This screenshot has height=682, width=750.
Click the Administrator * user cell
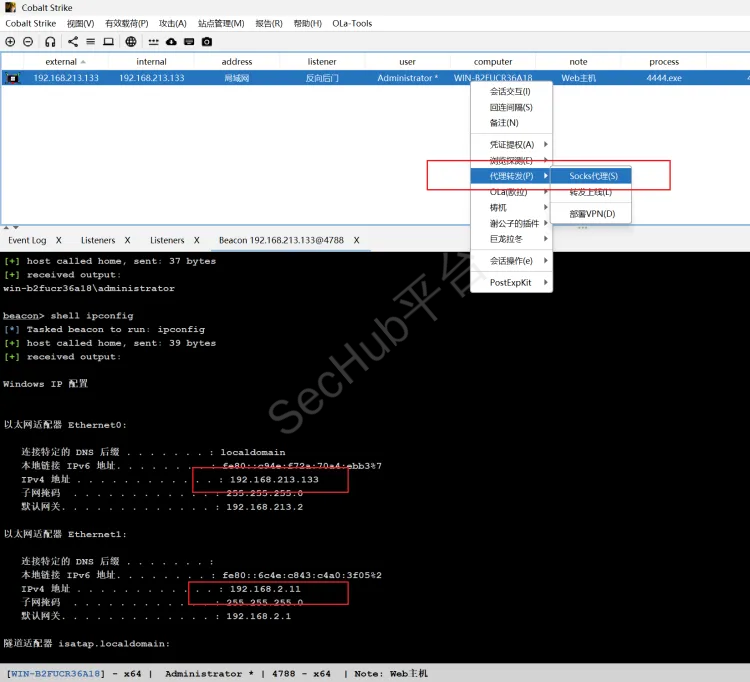pos(408,78)
